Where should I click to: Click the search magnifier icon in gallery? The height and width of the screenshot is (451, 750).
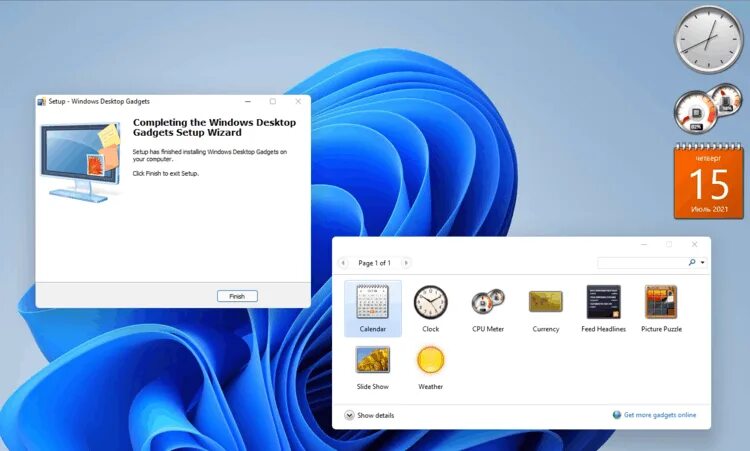pos(692,262)
